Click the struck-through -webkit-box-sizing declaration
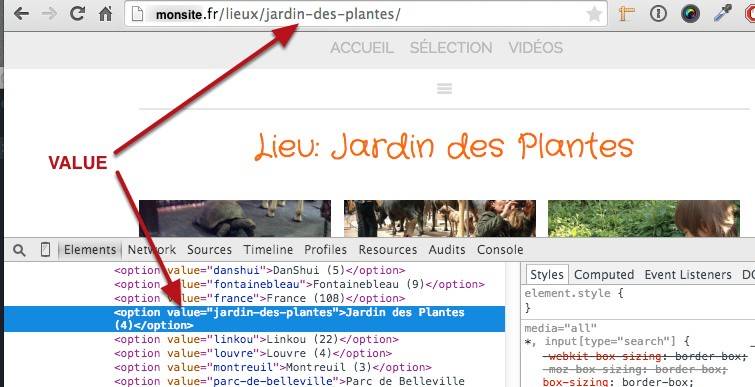Image resolution: width=755 pixels, height=387 pixels. pos(645,357)
